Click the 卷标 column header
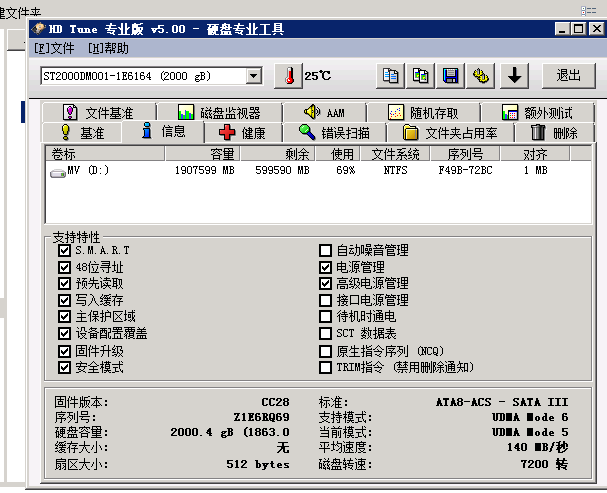The image size is (607, 493). click(x=105, y=154)
